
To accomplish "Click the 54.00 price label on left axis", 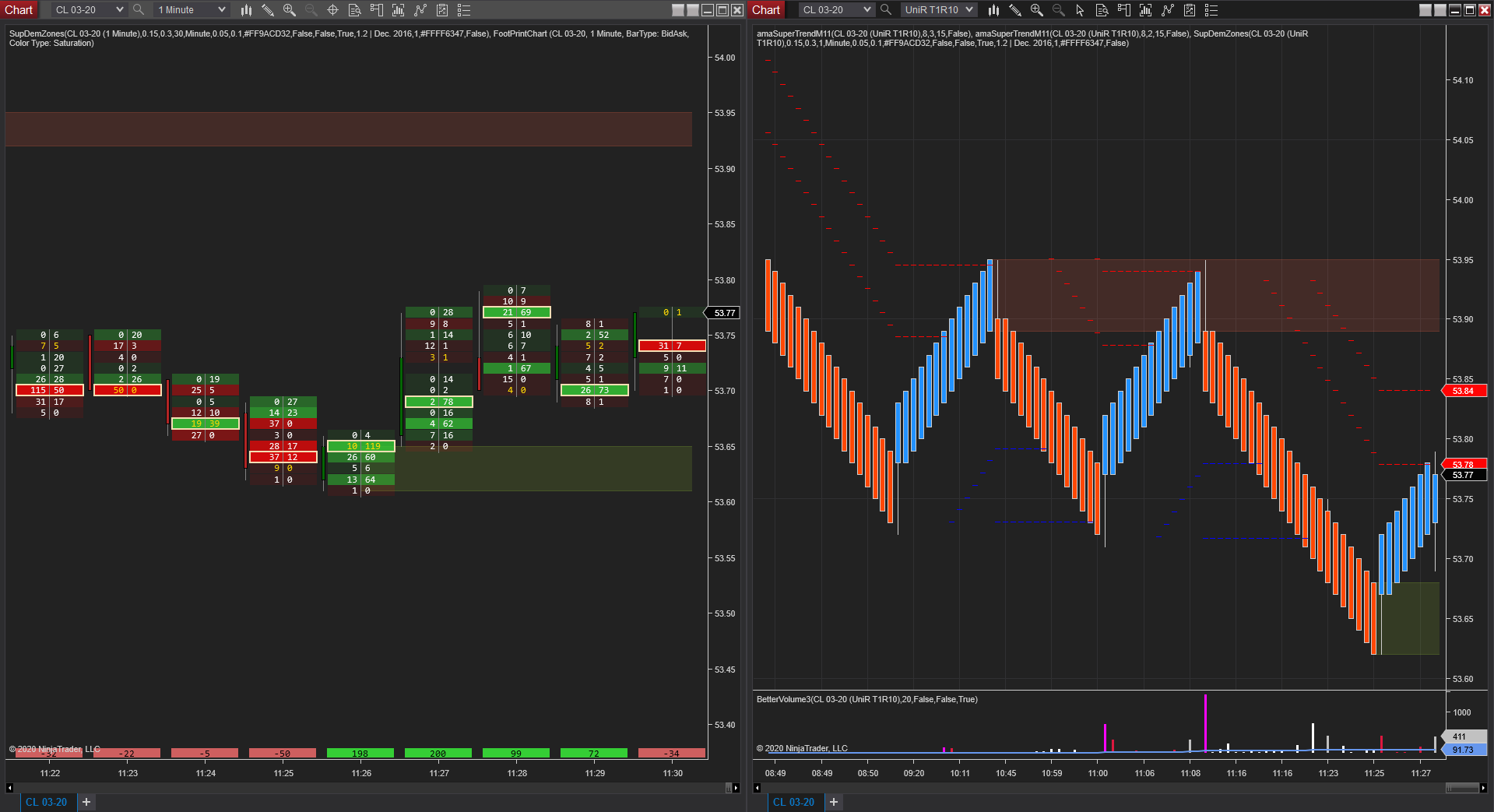I will 725,58.
